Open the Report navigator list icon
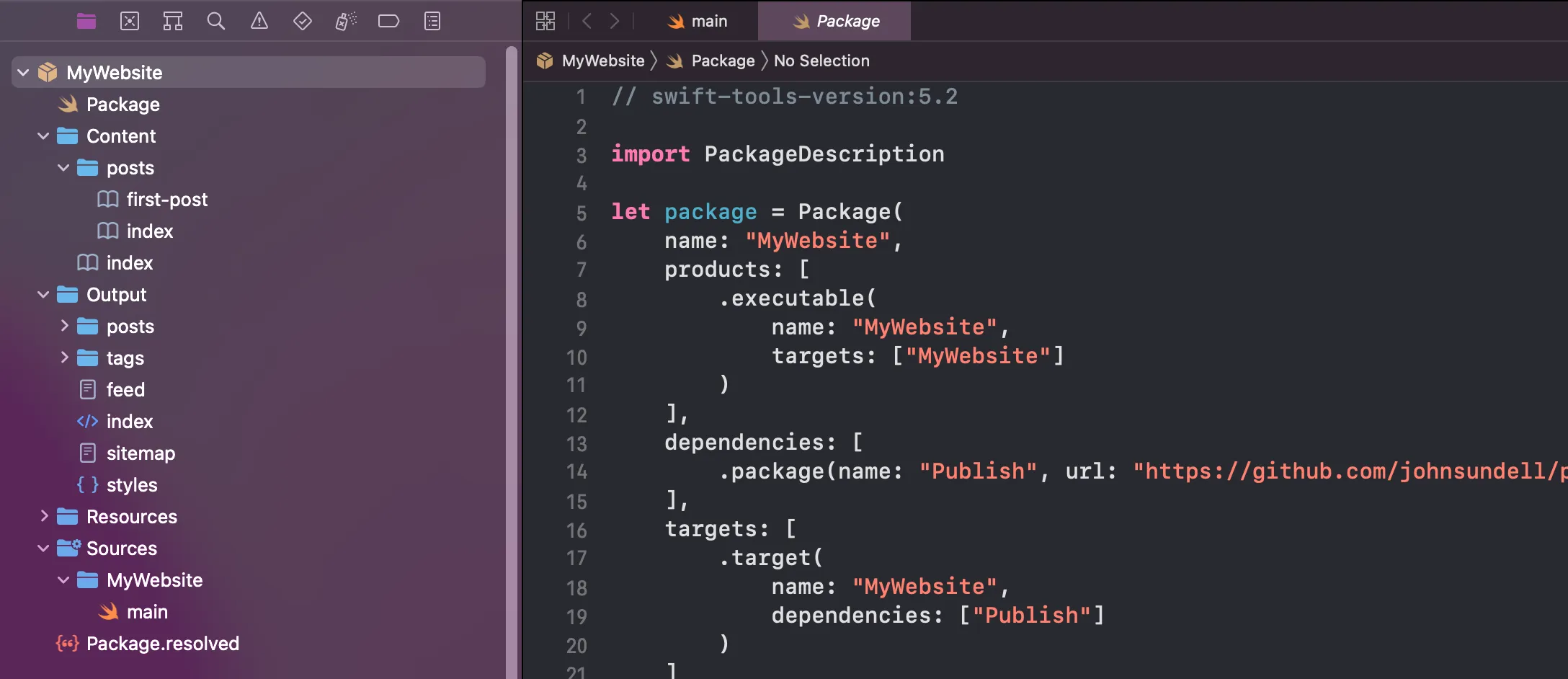The width and height of the screenshot is (1568, 679). pyautogui.click(x=432, y=21)
